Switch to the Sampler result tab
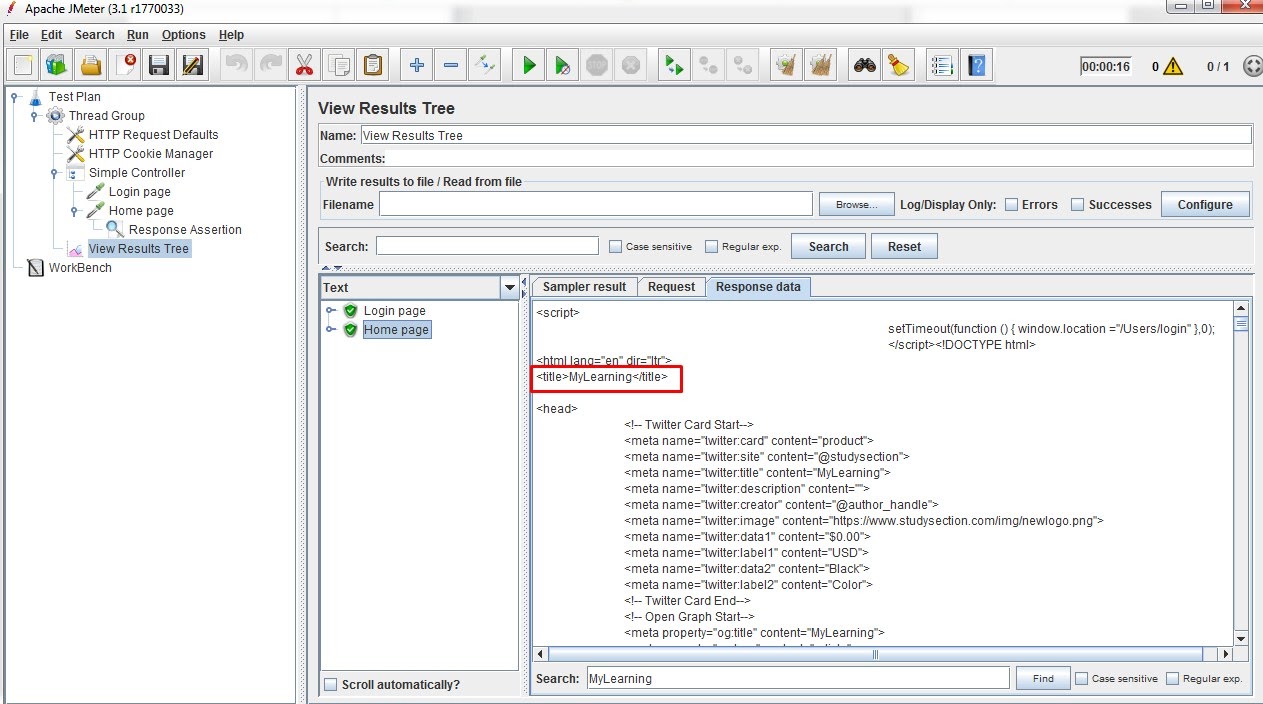The height and width of the screenshot is (704, 1263). point(584,287)
